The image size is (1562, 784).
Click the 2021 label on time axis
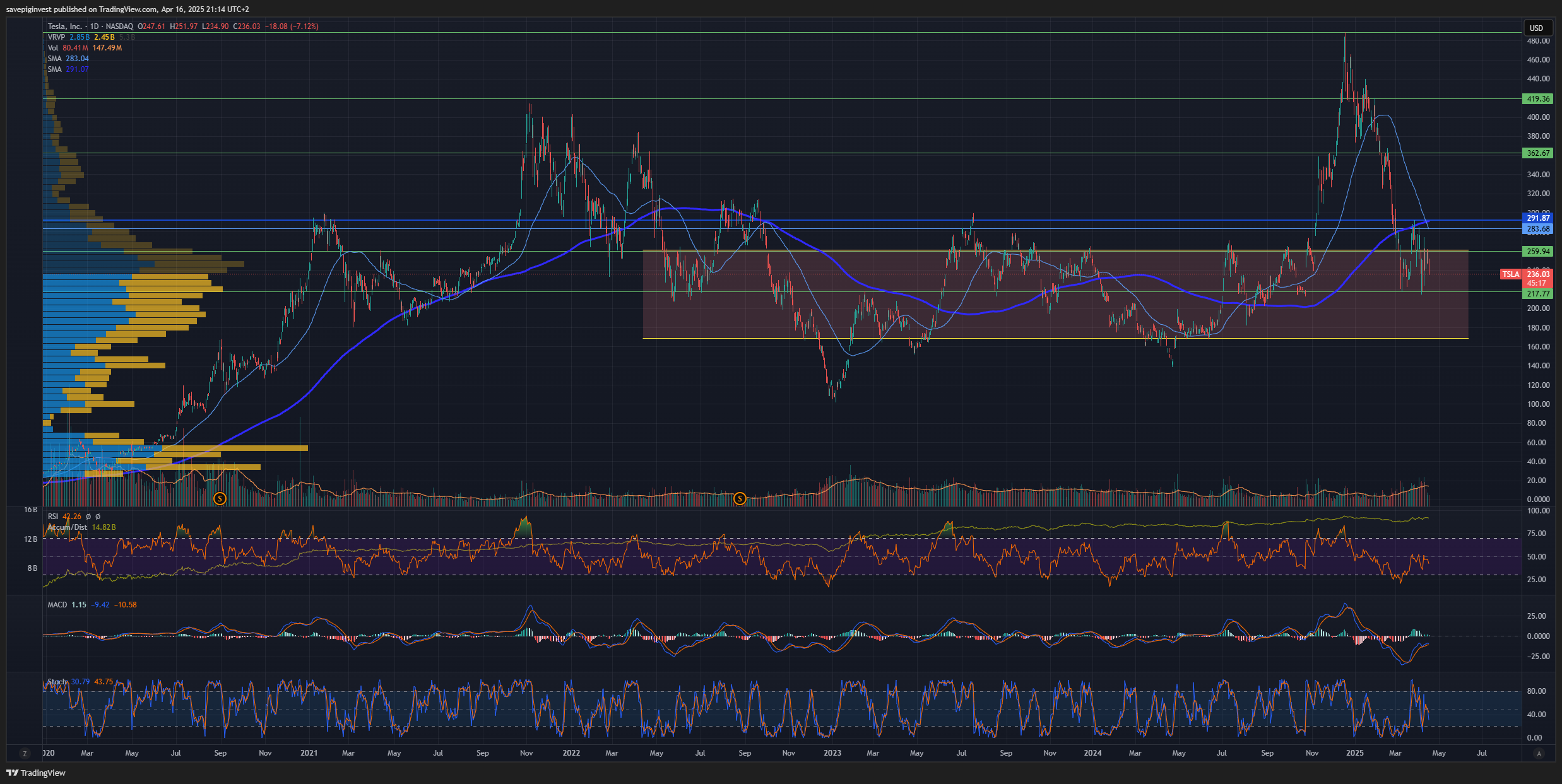pyautogui.click(x=309, y=753)
